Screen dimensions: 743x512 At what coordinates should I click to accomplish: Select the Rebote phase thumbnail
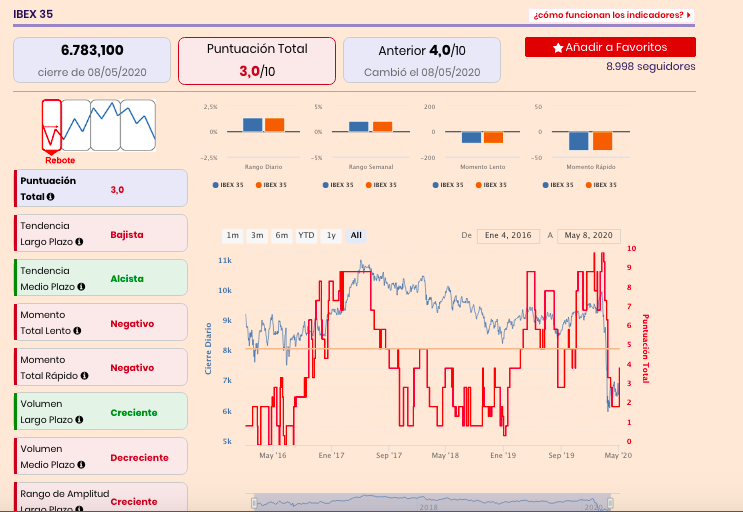[x=52, y=125]
